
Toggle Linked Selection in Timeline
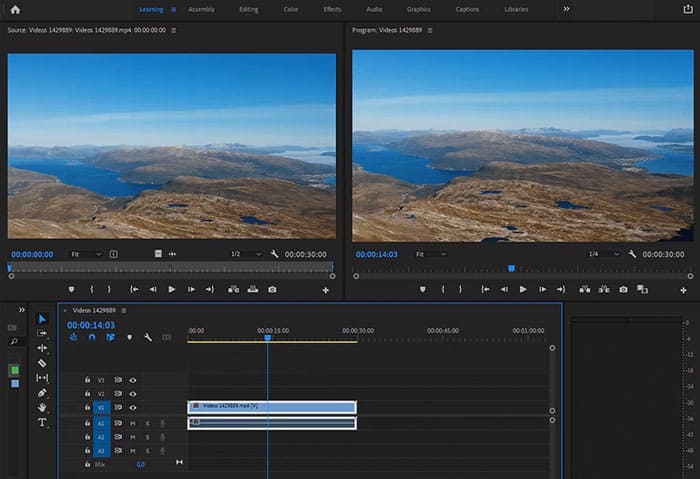pyautogui.click(x=110, y=337)
